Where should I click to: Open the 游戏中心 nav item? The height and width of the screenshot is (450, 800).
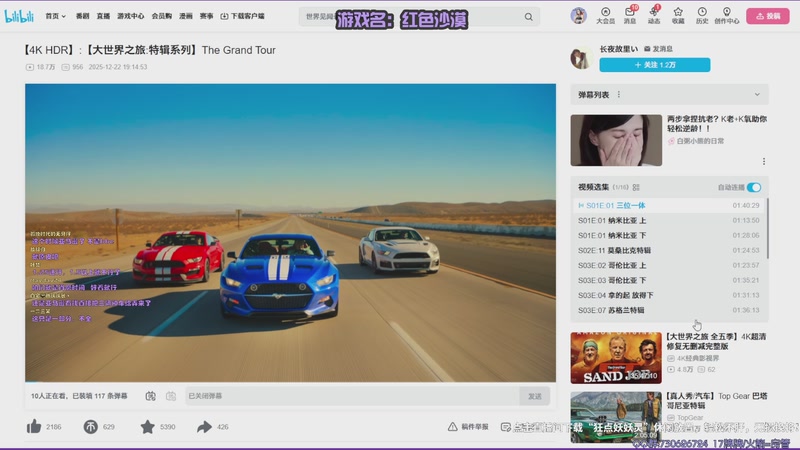click(x=131, y=16)
